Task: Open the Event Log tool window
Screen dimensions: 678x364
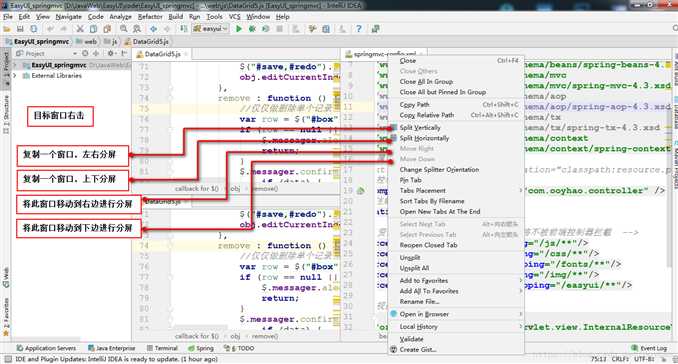Action: [649, 348]
